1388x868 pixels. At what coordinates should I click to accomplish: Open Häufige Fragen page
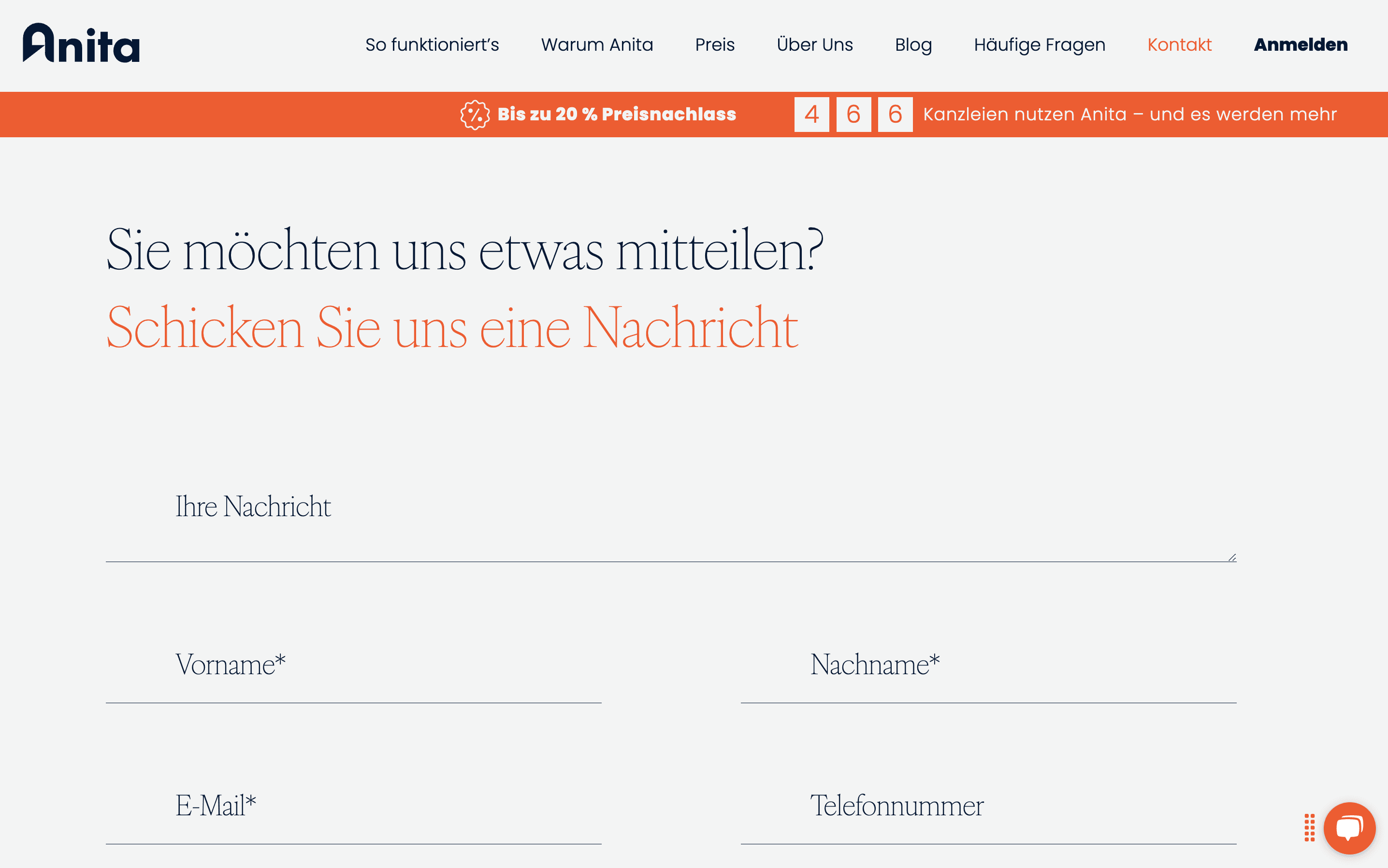coord(1039,45)
